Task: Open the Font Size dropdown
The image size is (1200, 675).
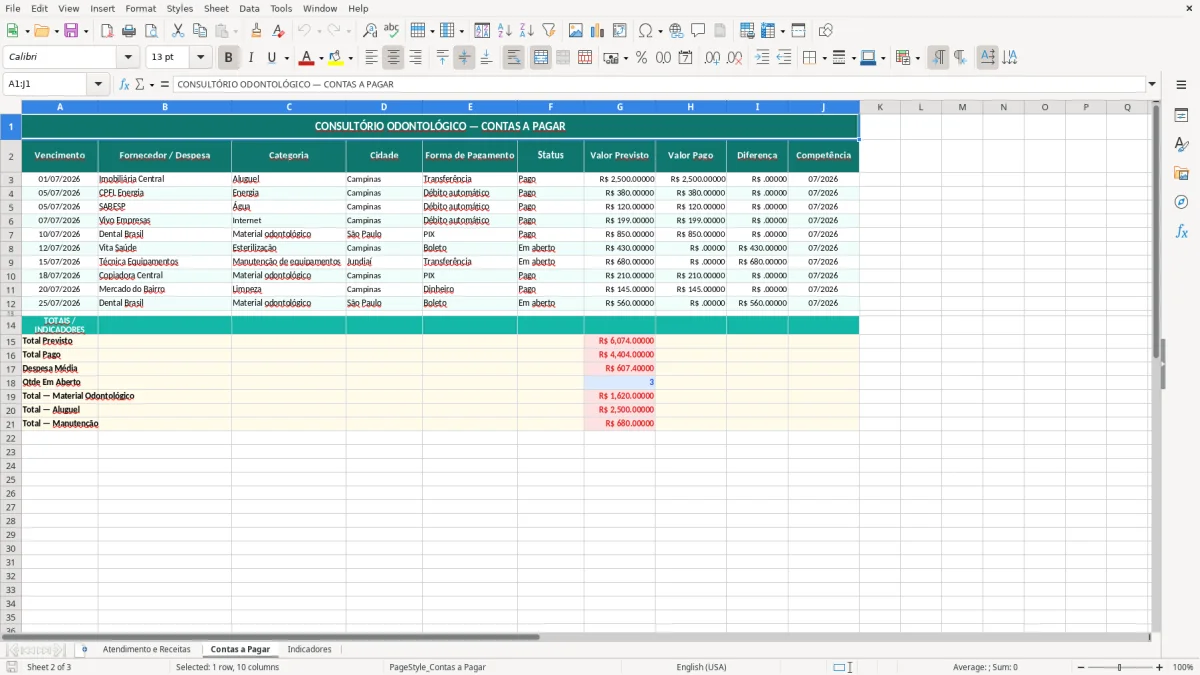Action: point(200,58)
